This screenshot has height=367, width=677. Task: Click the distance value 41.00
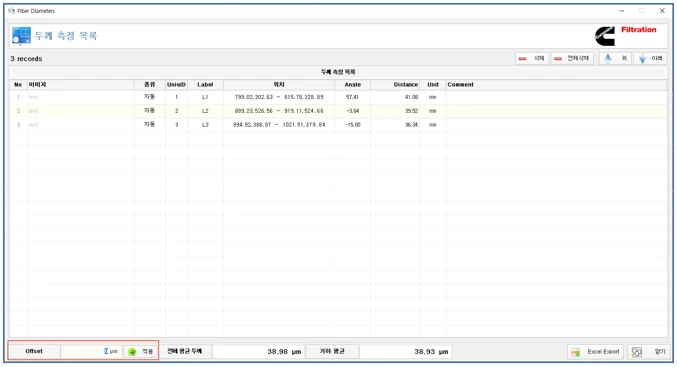coord(395,97)
